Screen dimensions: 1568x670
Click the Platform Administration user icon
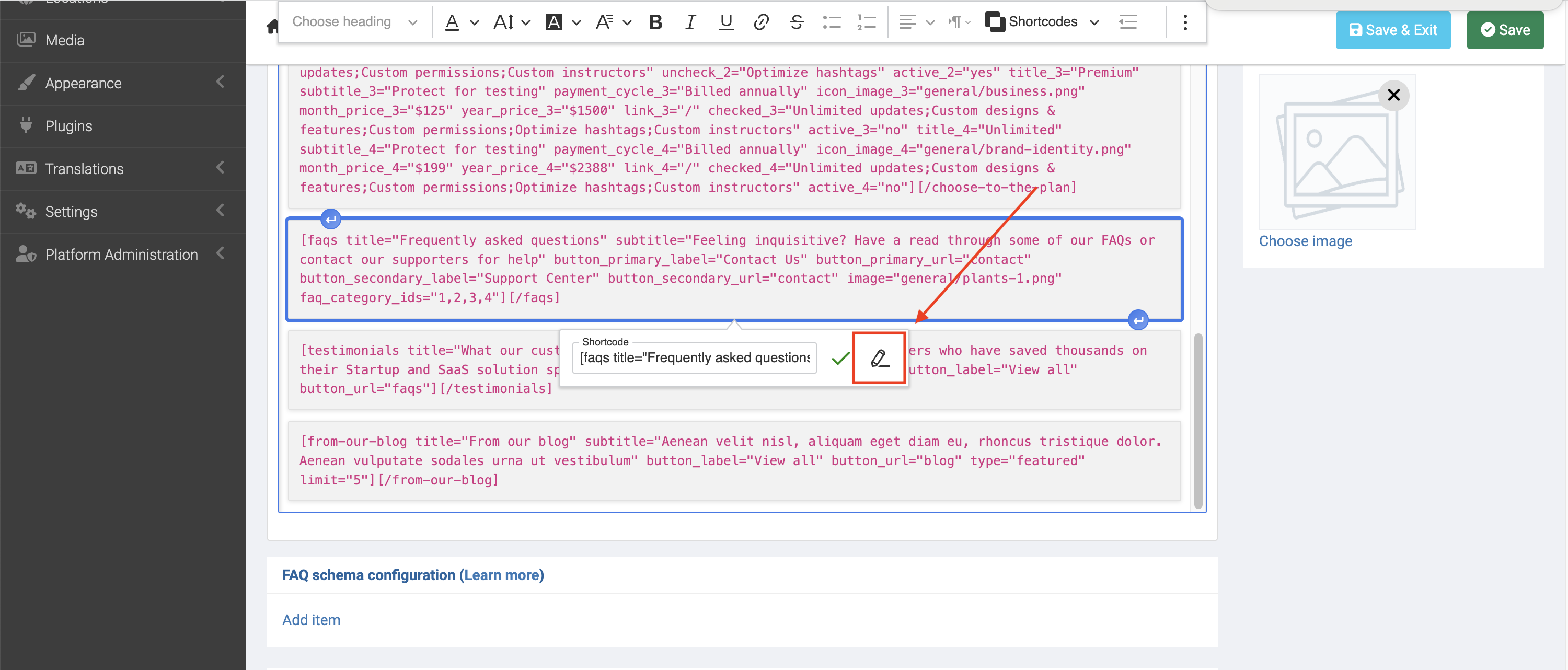tap(26, 254)
